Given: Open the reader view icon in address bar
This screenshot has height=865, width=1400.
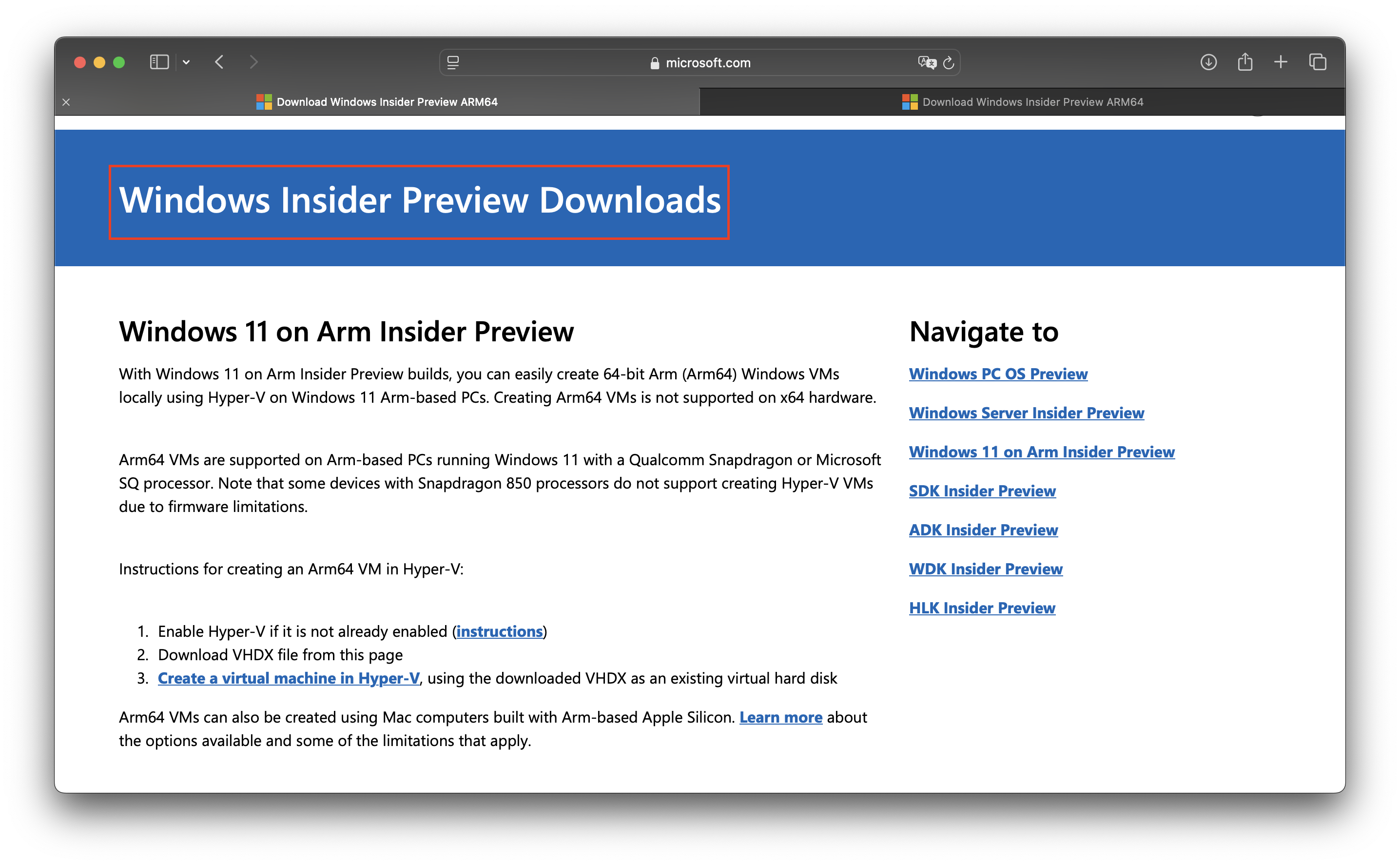Looking at the screenshot, I should [x=453, y=62].
